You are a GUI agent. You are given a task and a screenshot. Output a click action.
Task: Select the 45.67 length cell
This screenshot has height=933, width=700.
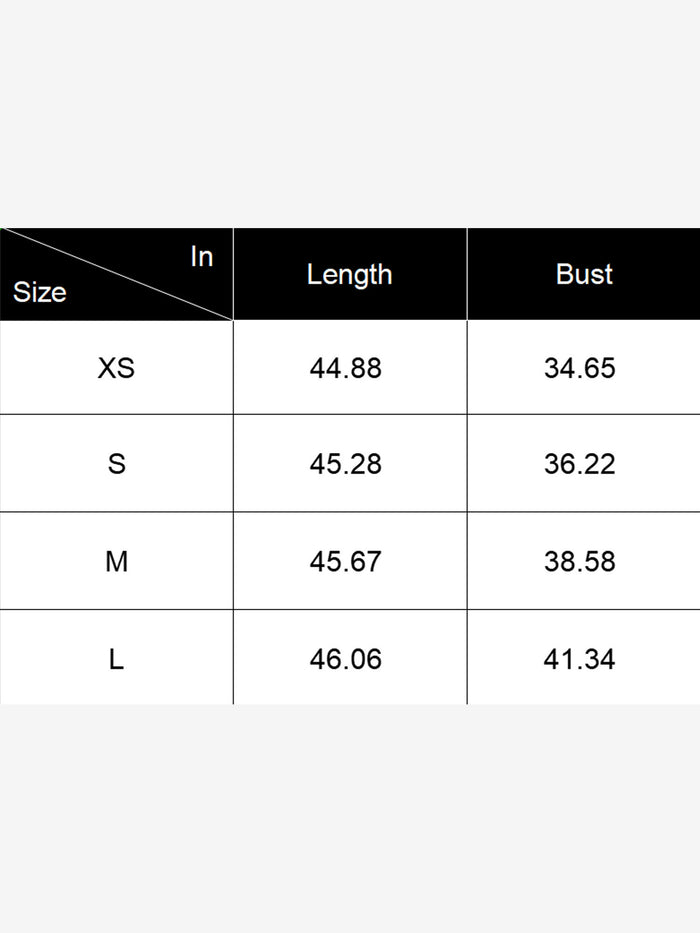click(x=346, y=562)
